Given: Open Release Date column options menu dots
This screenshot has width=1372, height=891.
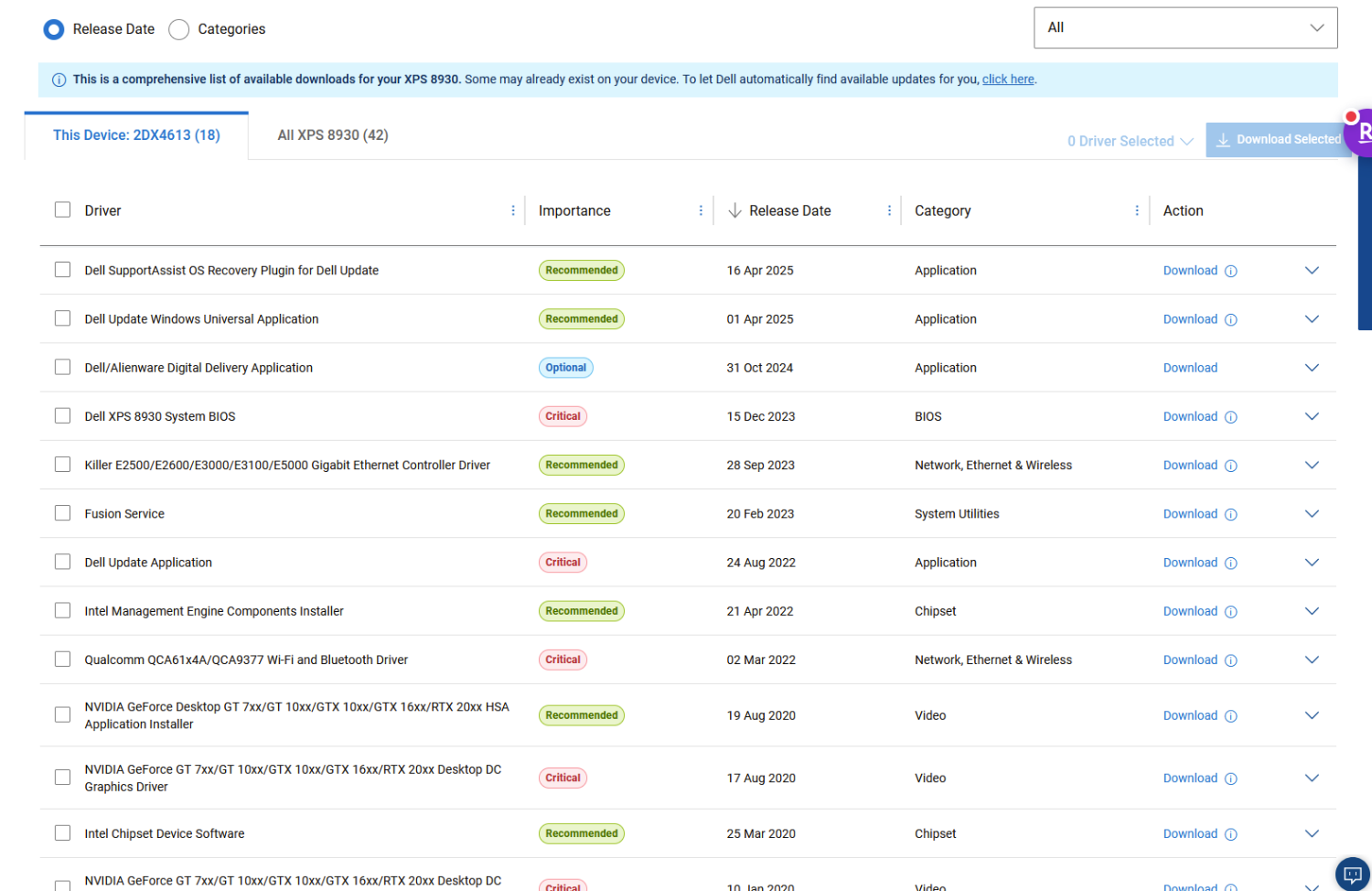Looking at the screenshot, I should pos(889,210).
